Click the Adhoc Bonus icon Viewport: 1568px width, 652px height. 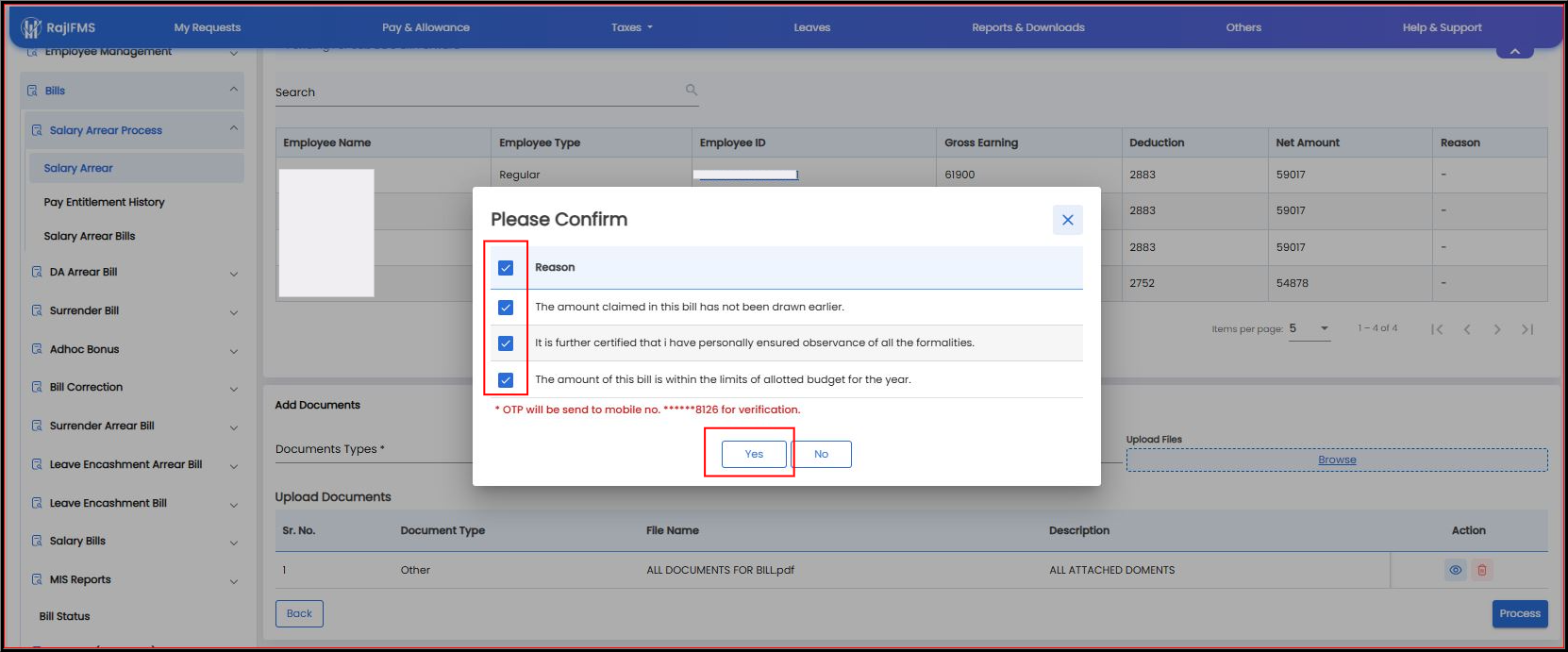[x=37, y=349]
